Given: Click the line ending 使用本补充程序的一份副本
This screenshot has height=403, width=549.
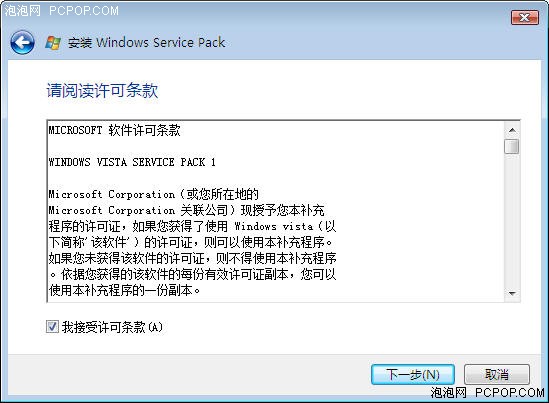Looking at the screenshot, I should coord(124,290).
